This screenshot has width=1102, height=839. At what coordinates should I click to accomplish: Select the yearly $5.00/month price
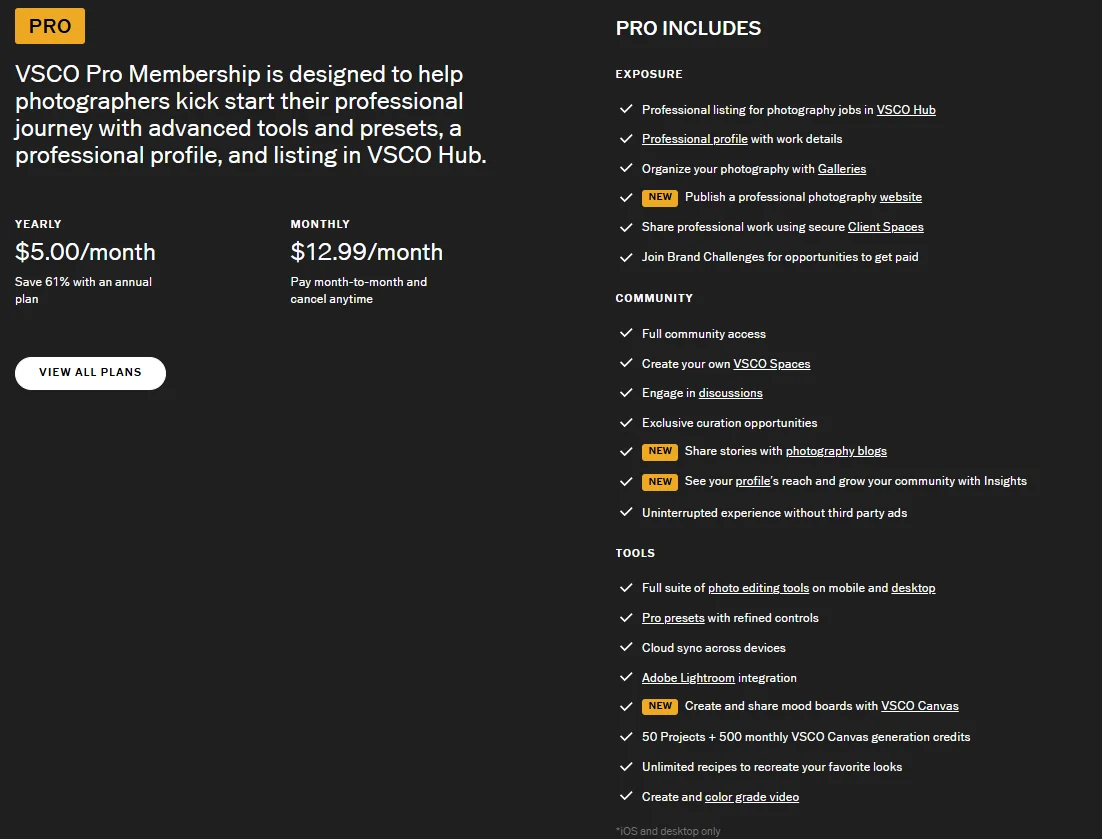[x=85, y=252]
